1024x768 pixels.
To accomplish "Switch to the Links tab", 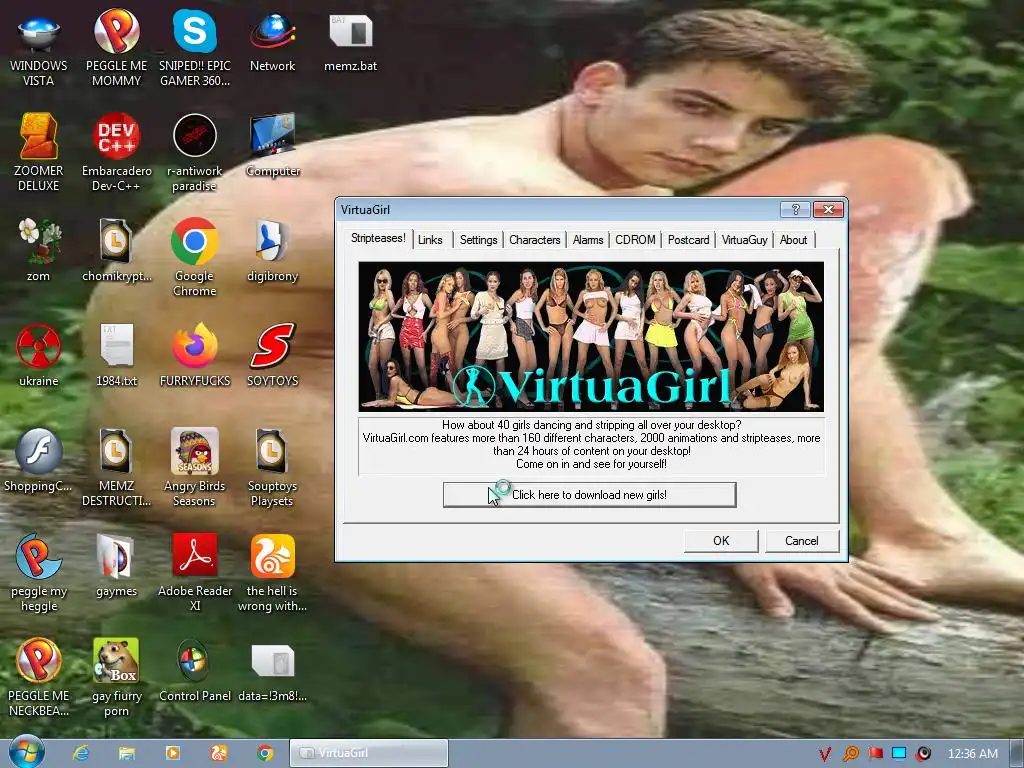I will click(x=430, y=240).
